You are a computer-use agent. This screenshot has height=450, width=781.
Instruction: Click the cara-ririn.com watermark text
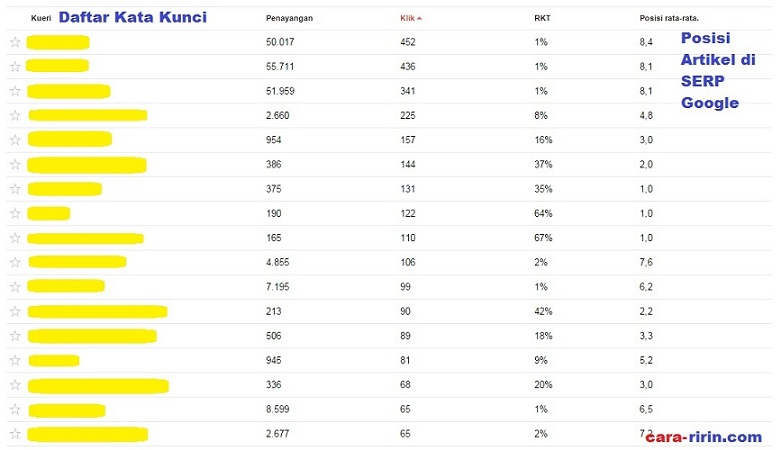click(703, 437)
